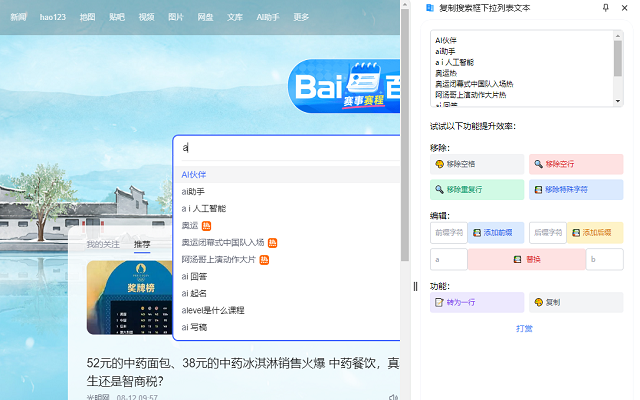Open 网盘 in the top navigation
Image resolution: width=640 pixels, height=400 pixels.
coord(205,17)
